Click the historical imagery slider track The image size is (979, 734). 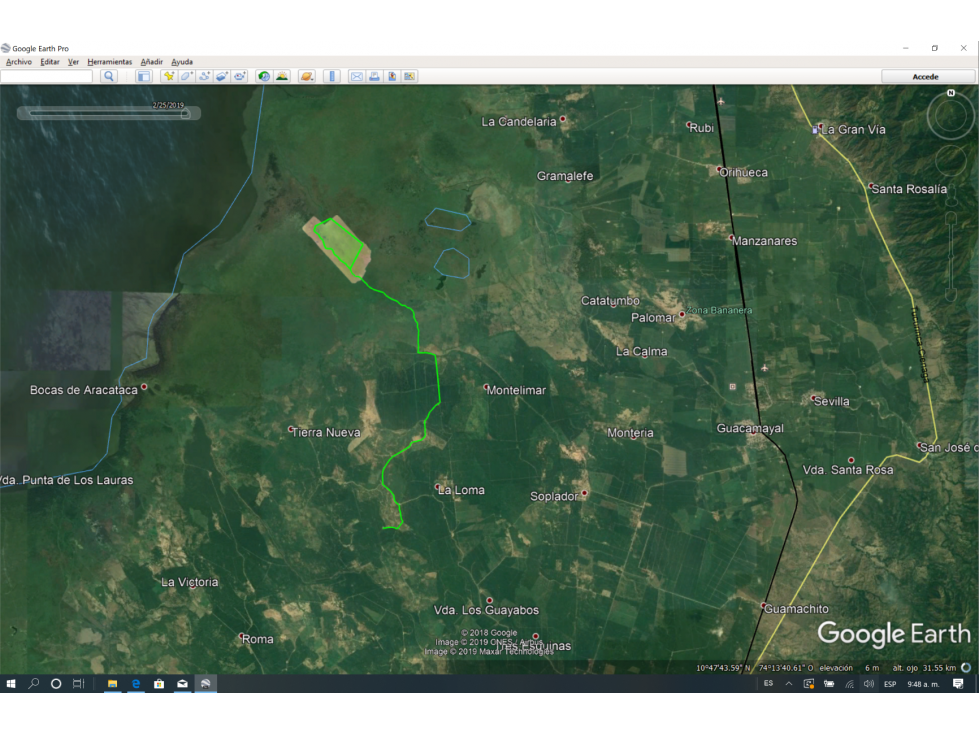tap(107, 114)
